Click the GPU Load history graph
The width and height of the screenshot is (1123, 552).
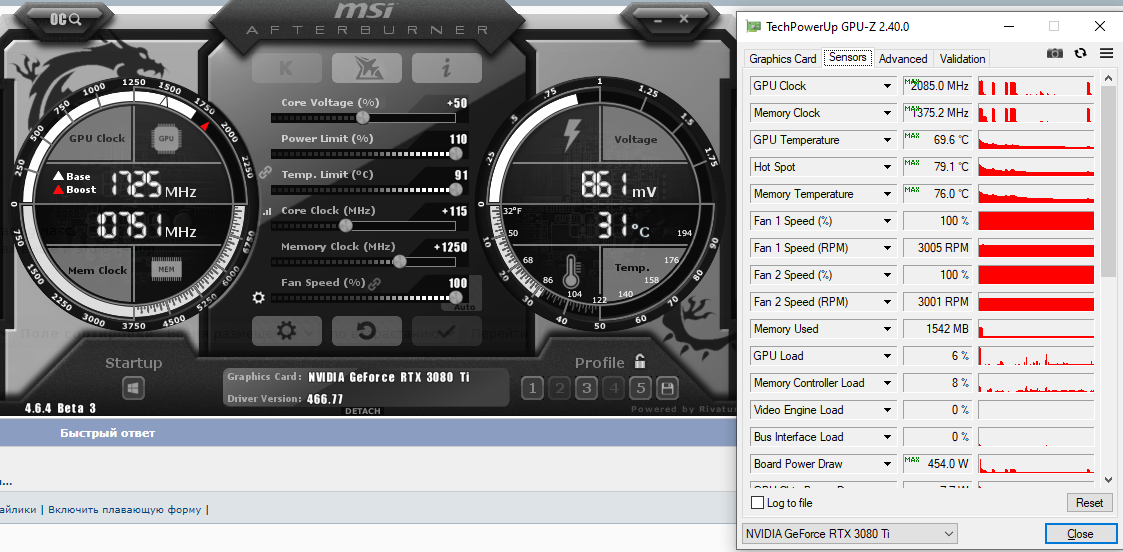tap(1036, 357)
